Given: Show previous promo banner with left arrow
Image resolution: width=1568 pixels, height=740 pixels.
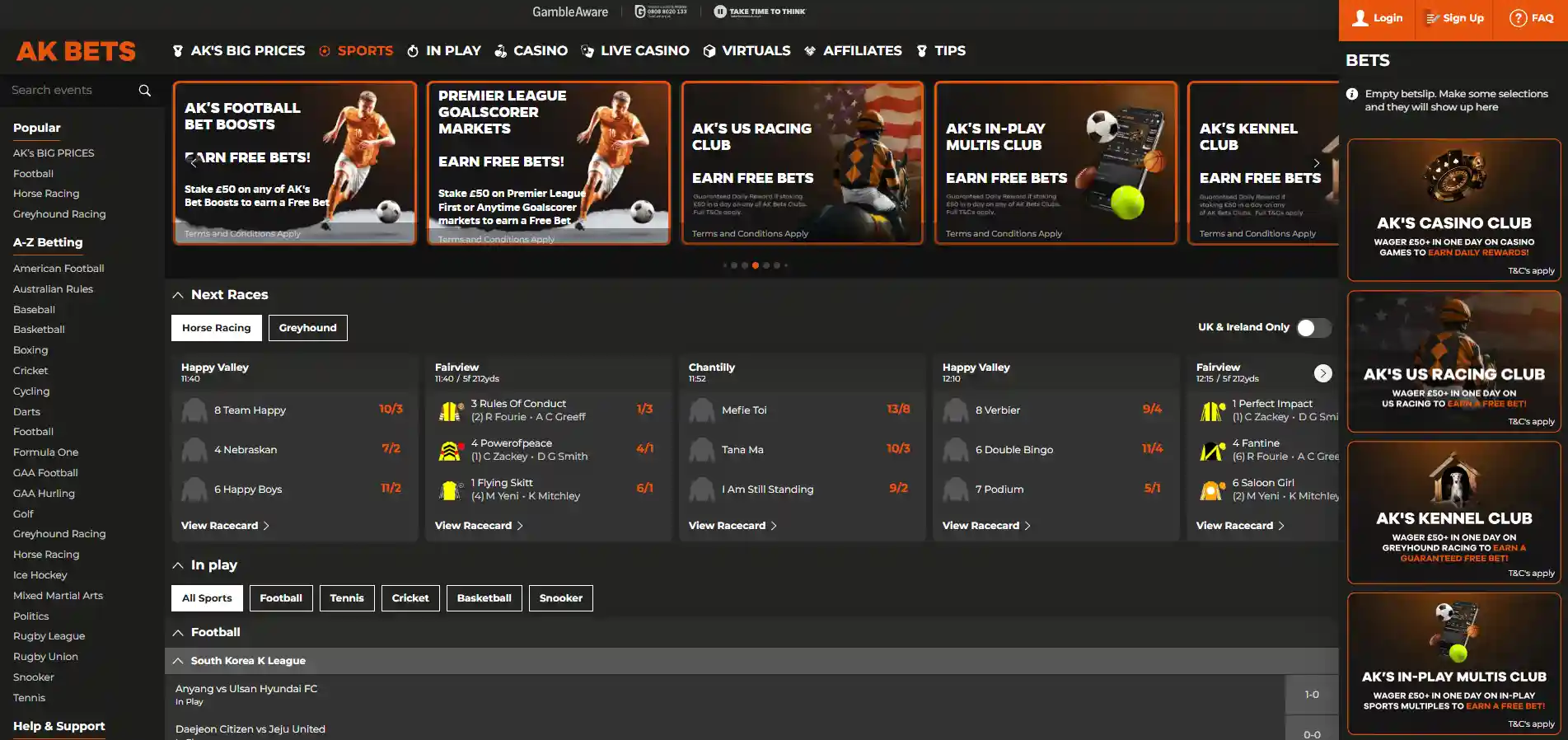Looking at the screenshot, I should [x=194, y=162].
